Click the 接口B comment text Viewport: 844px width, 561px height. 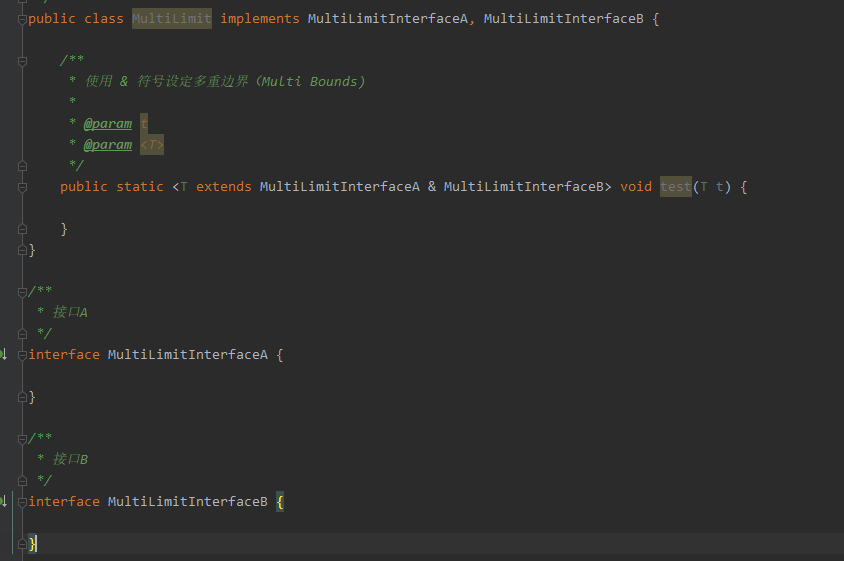pyautogui.click(x=70, y=459)
